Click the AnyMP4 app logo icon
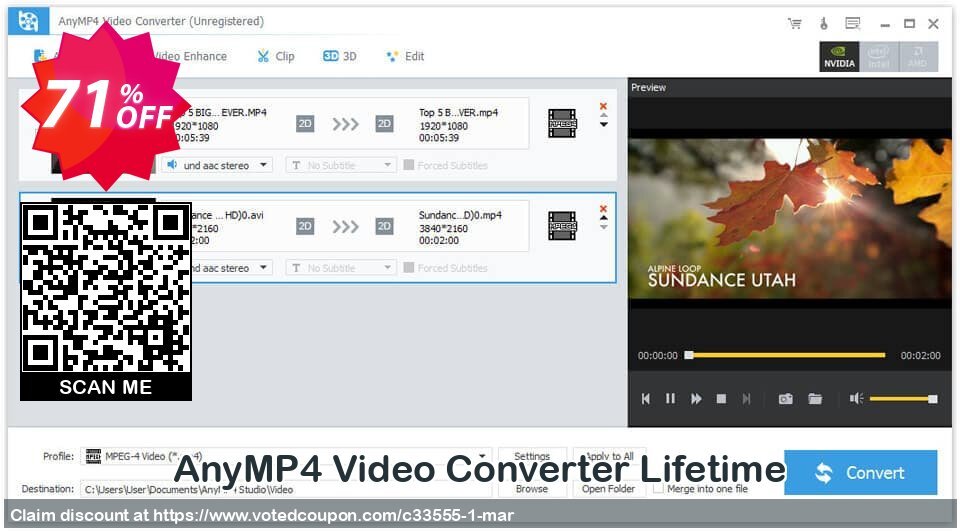The width and height of the screenshot is (960, 531). pyautogui.click(x=28, y=21)
